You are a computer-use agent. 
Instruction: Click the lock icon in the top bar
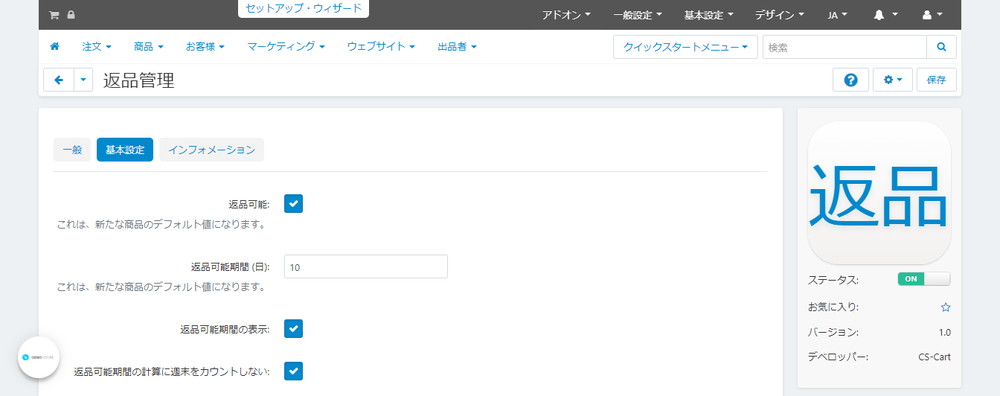click(71, 15)
